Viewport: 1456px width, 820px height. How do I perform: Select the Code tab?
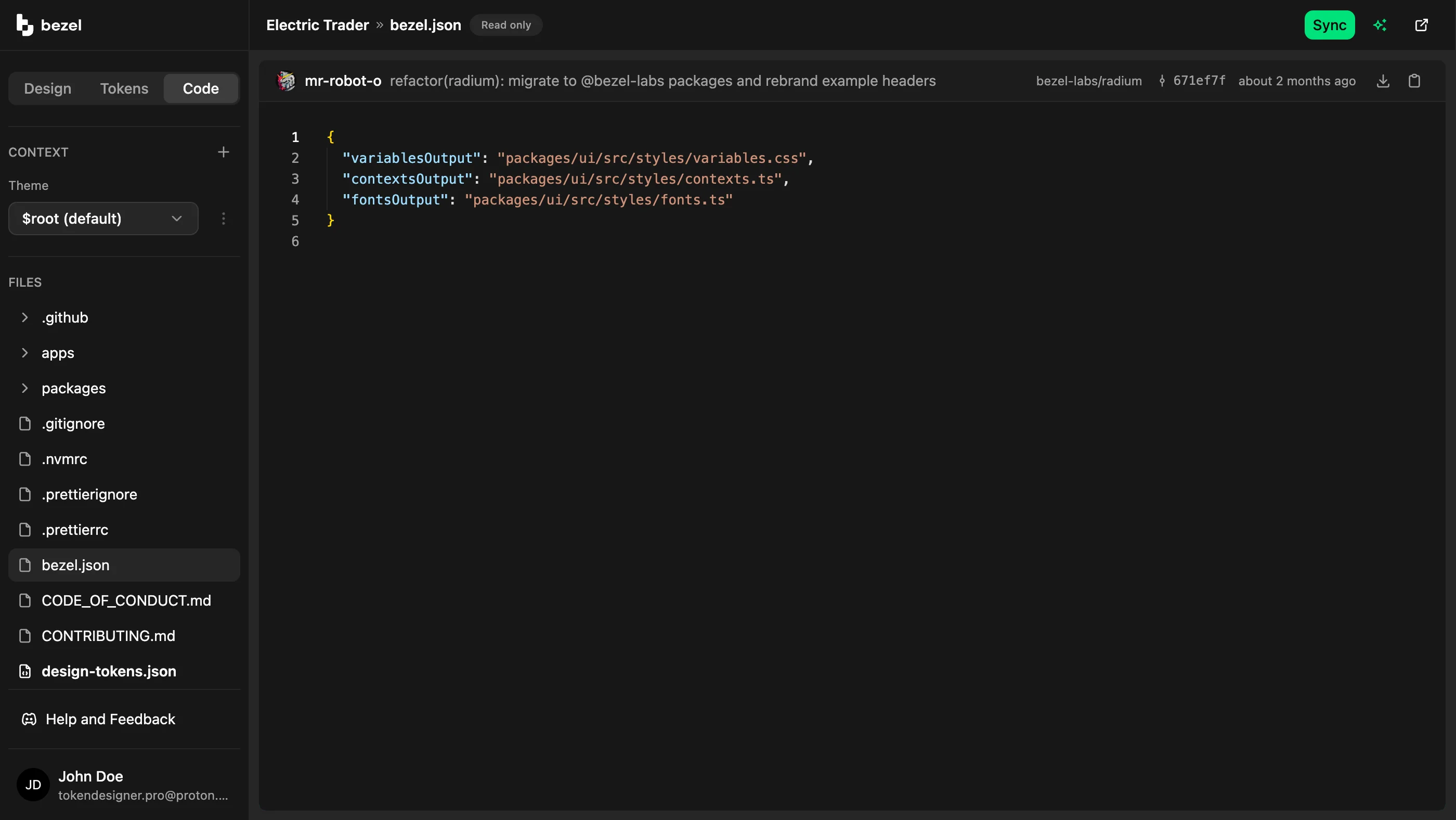pyautogui.click(x=201, y=88)
